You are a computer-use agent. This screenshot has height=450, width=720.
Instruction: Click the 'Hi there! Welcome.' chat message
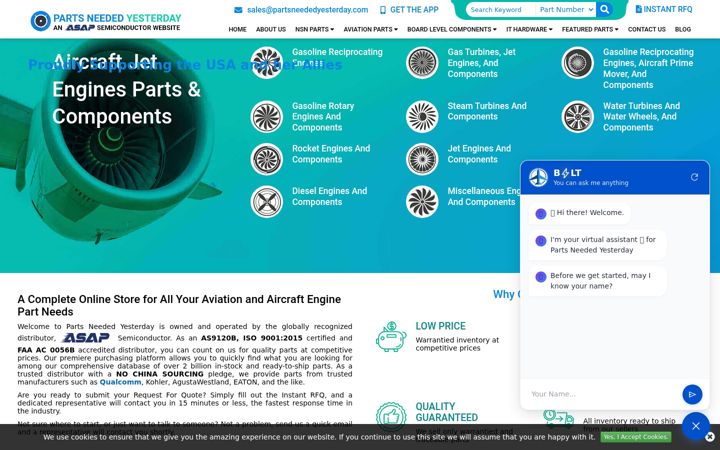(579, 213)
